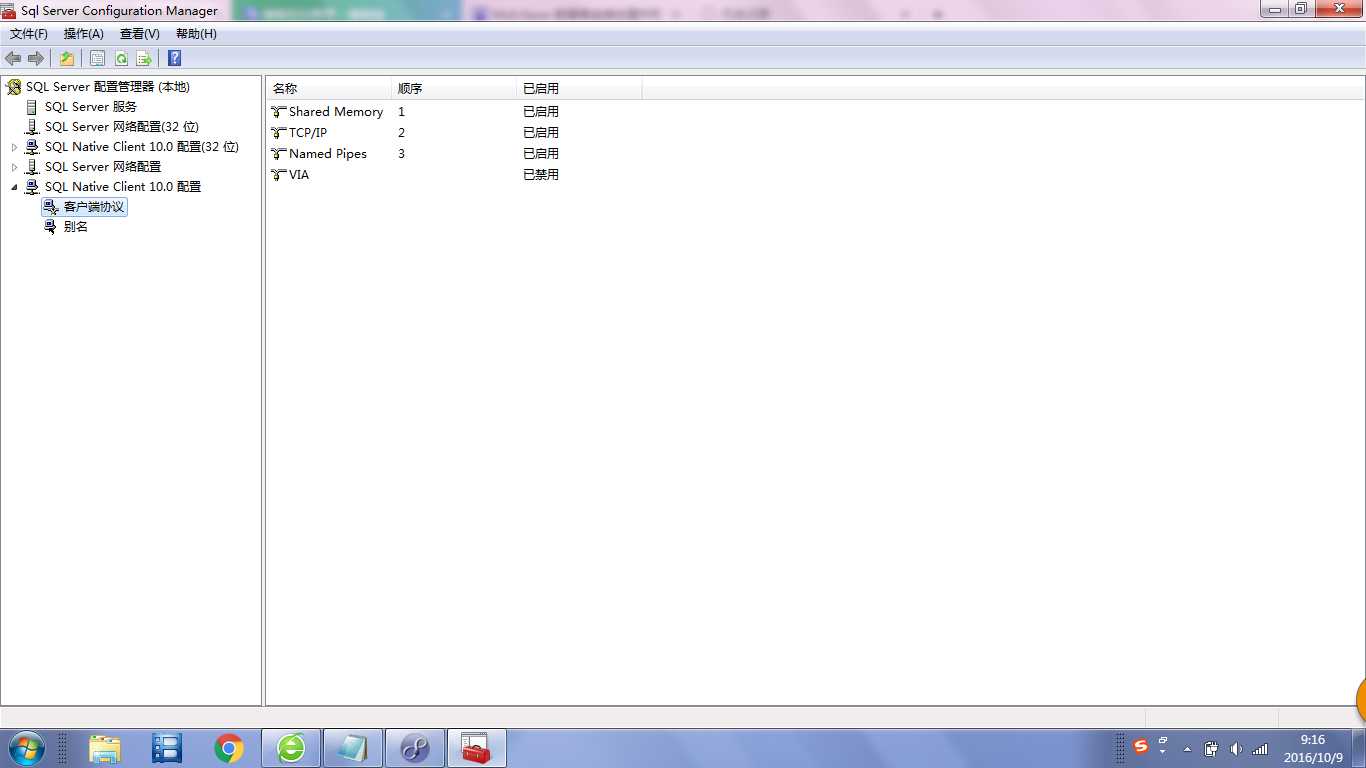The height and width of the screenshot is (768, 1366).
Task: Switch to the purple sphere app on taskbar
Action: coord(415,748)
